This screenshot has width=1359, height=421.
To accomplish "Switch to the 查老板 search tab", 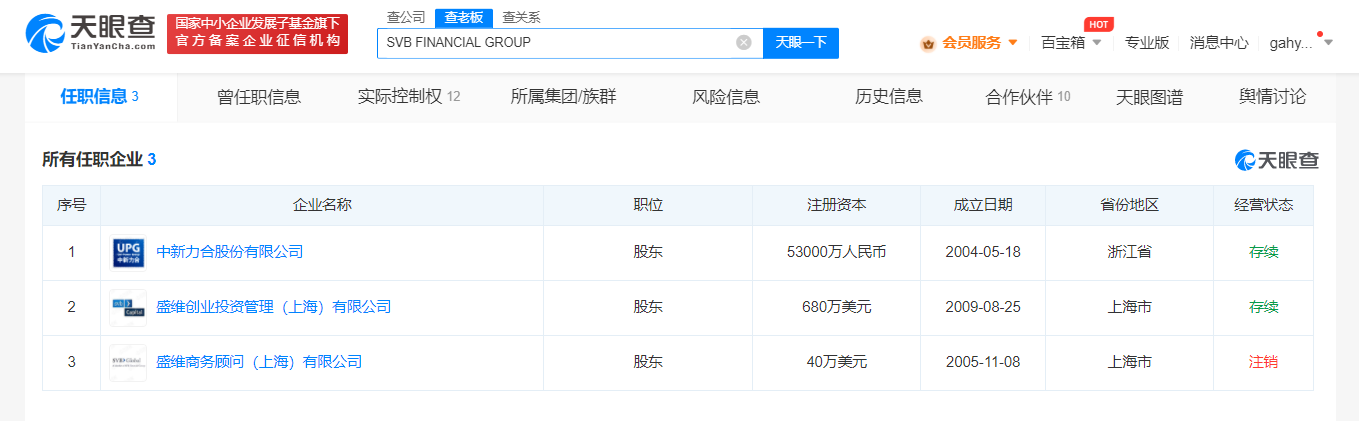I will click(464, 17).
